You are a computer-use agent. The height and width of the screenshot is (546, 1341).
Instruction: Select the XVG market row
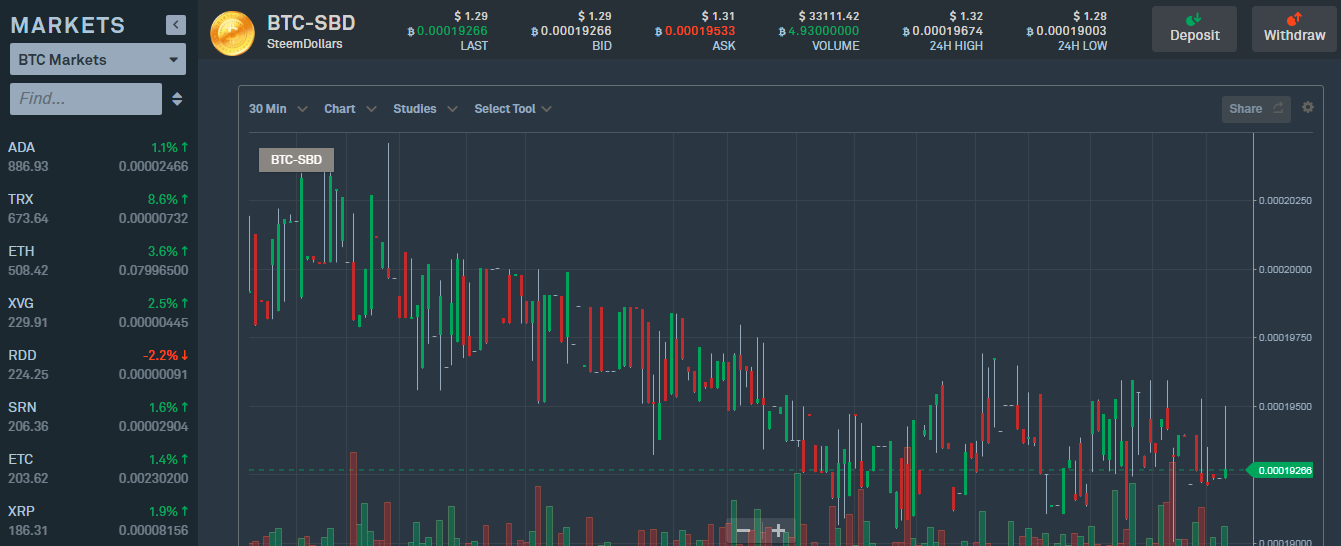click(x=98, y=313)
